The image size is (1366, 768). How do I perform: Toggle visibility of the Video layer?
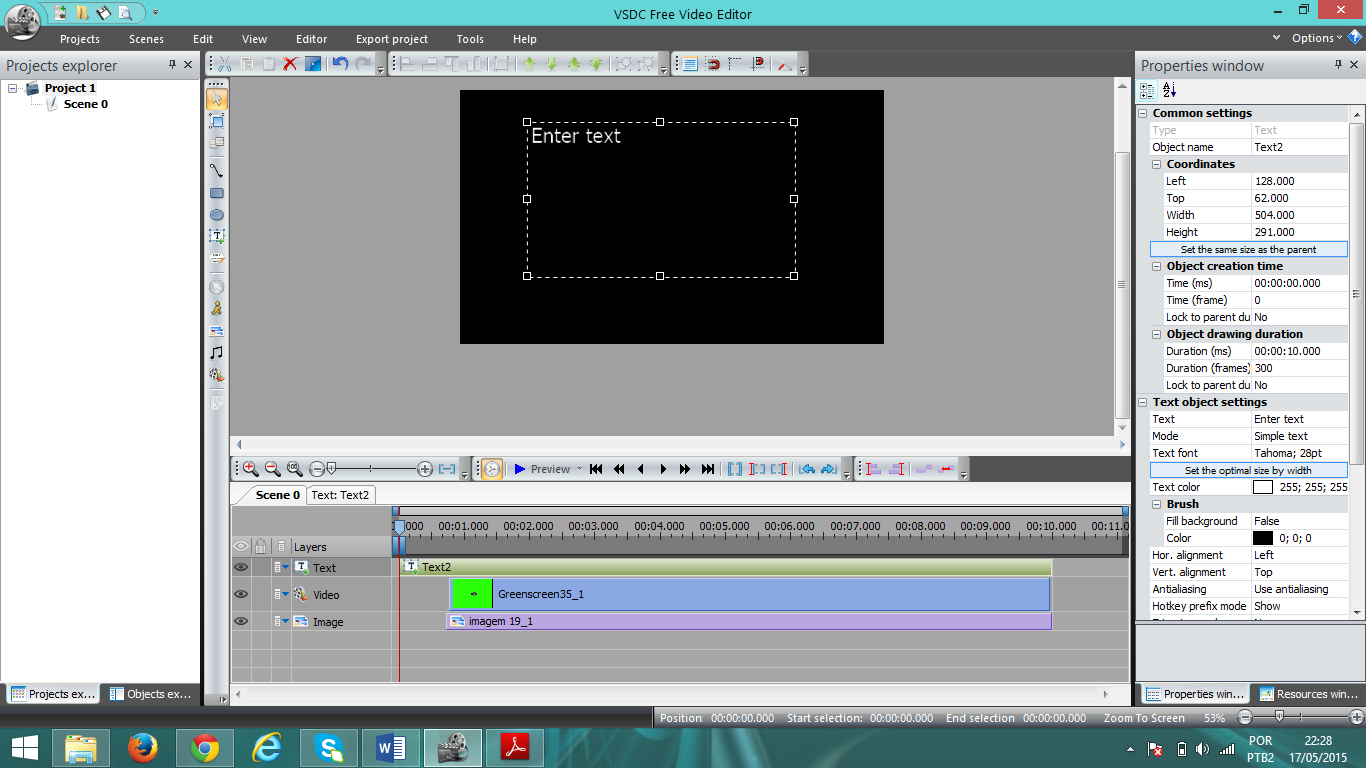pos(241,594)
